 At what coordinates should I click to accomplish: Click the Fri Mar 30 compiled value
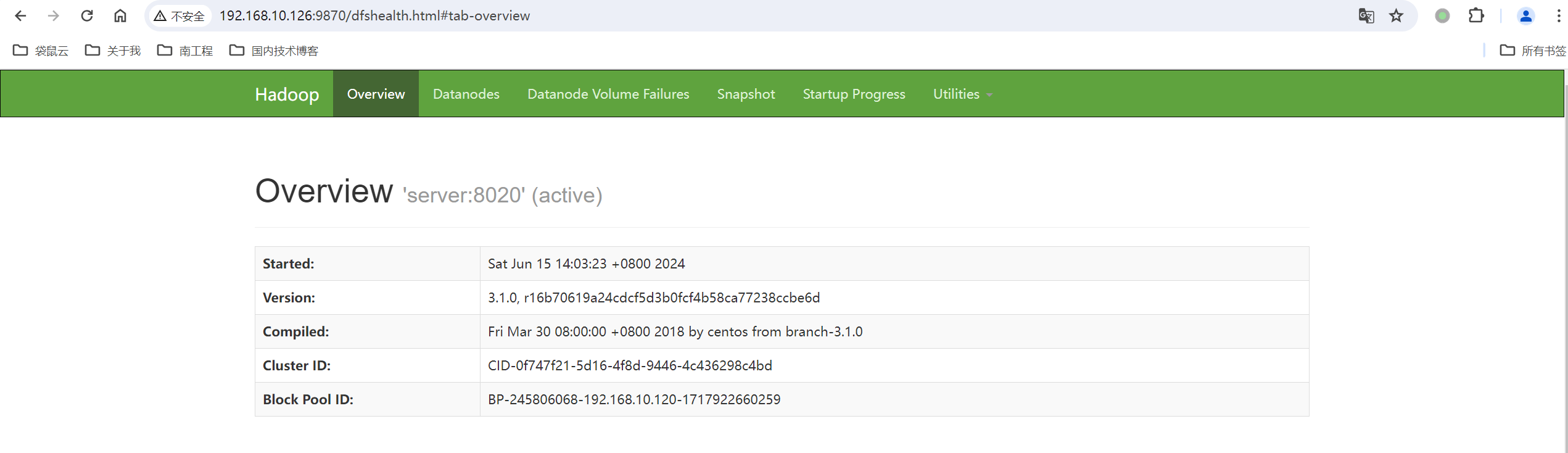(675, 331)
